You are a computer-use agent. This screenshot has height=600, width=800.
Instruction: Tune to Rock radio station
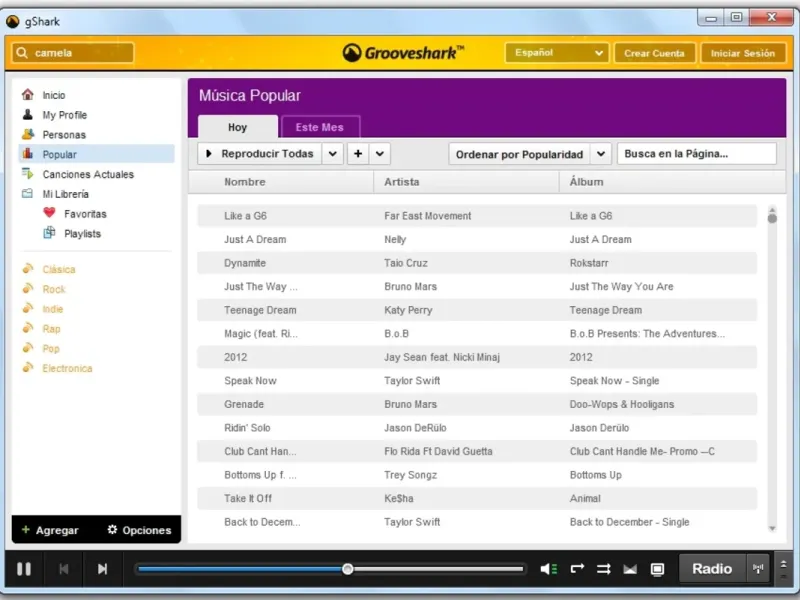coord(54,289)
